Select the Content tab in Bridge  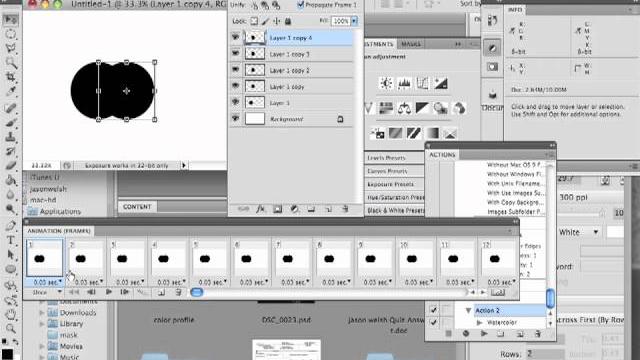point(137,207)
